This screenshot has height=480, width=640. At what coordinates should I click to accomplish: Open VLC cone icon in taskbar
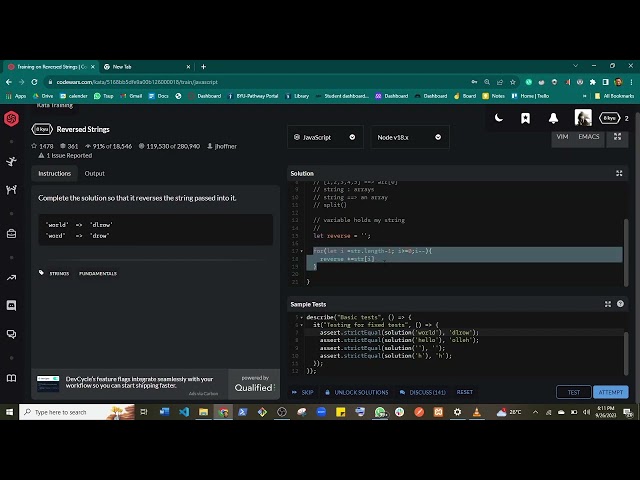(477, 412)
